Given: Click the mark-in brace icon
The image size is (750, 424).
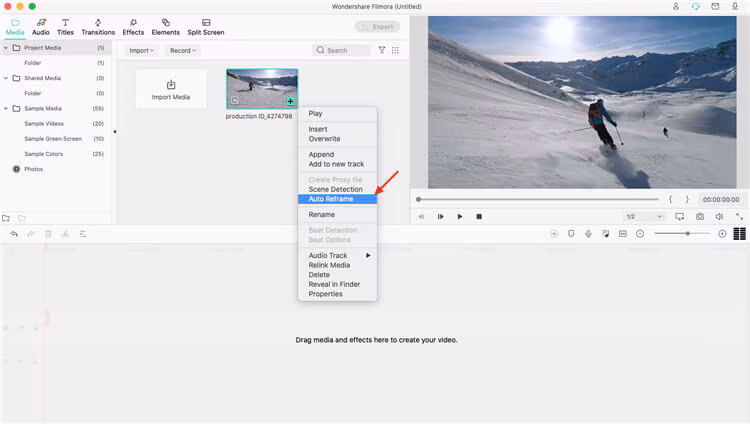Looking at the screenshot, I should [x=670, y=200].
